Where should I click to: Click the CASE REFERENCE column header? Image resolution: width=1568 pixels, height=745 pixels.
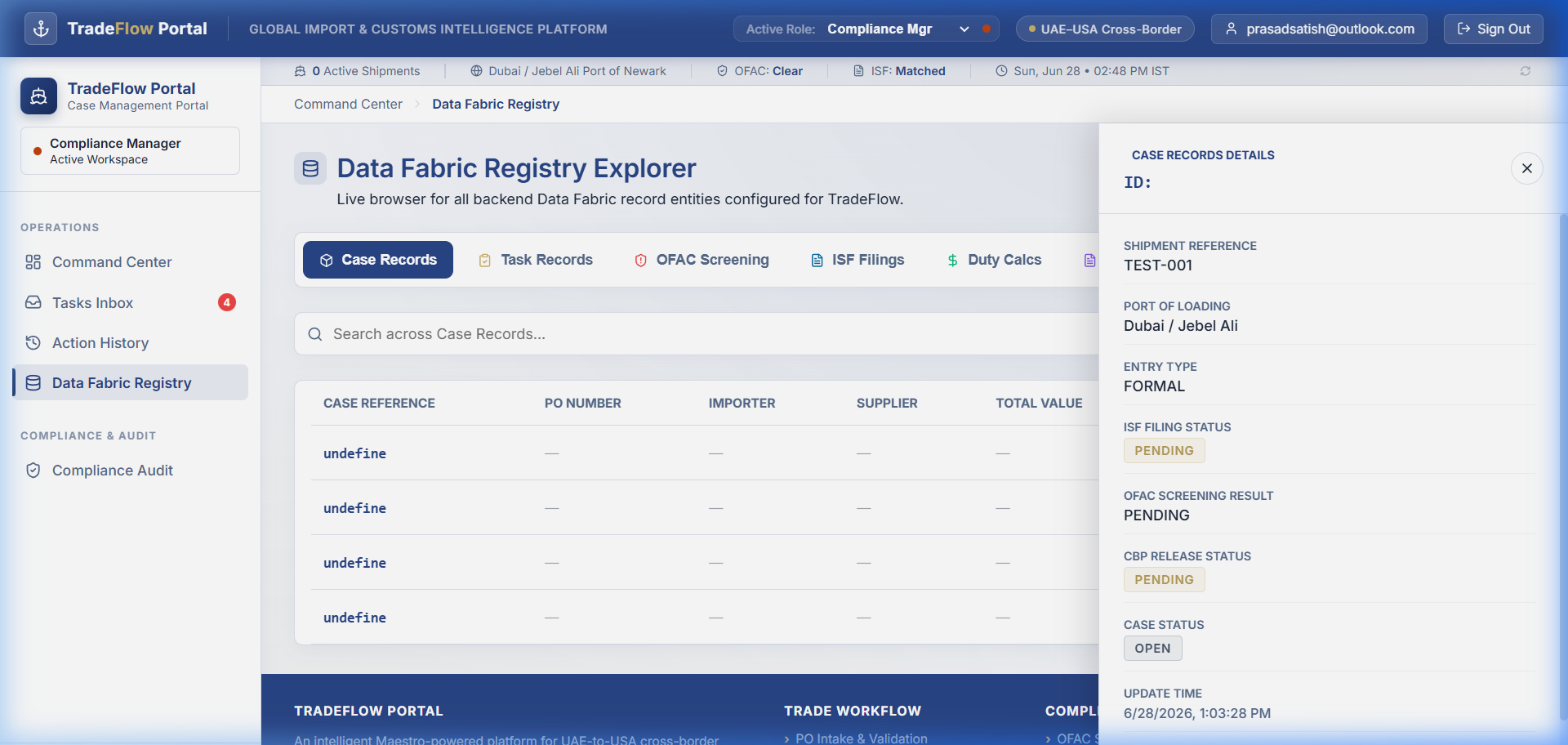[379, 403]
